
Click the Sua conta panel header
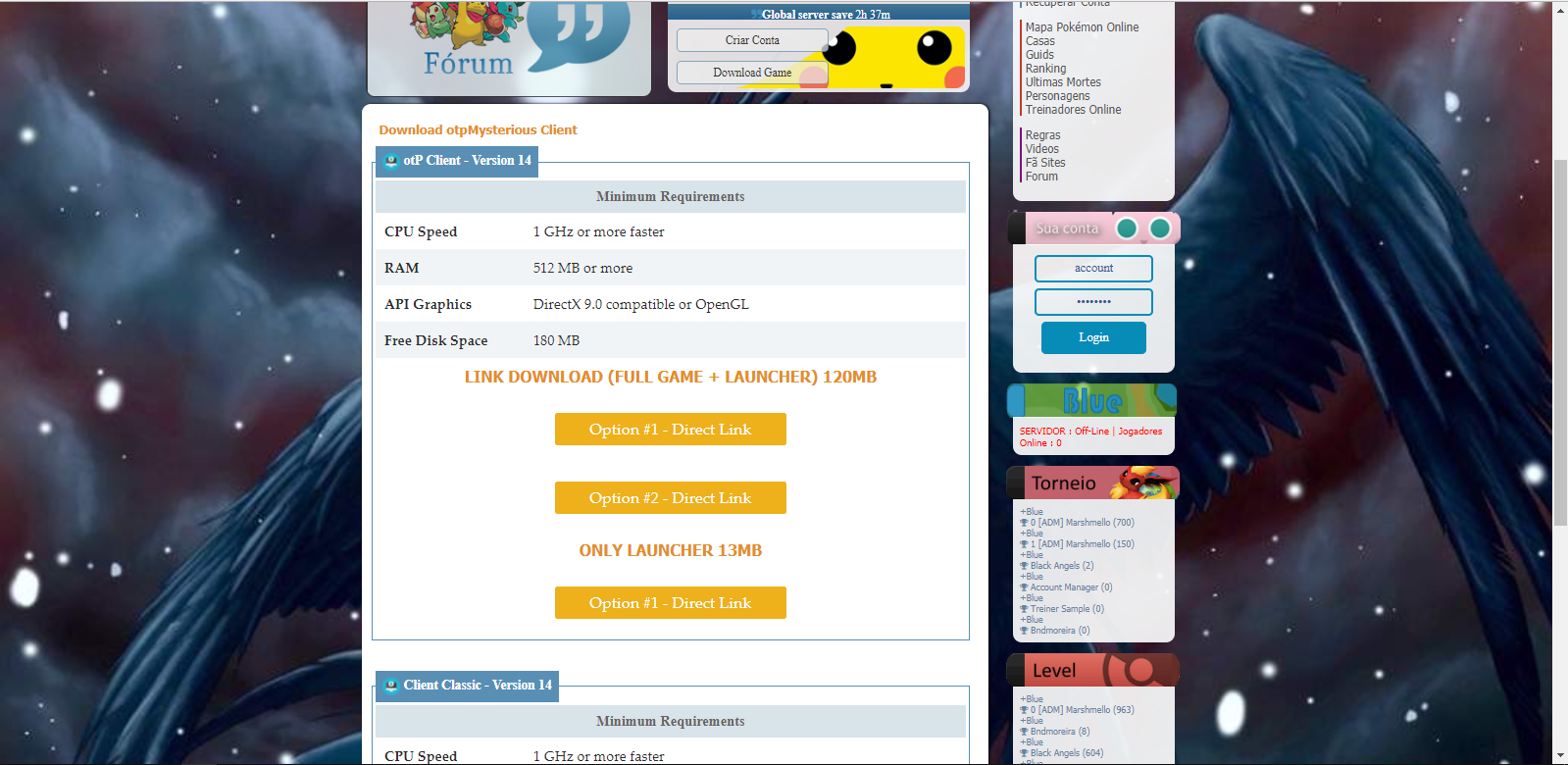pos(1093,229)
